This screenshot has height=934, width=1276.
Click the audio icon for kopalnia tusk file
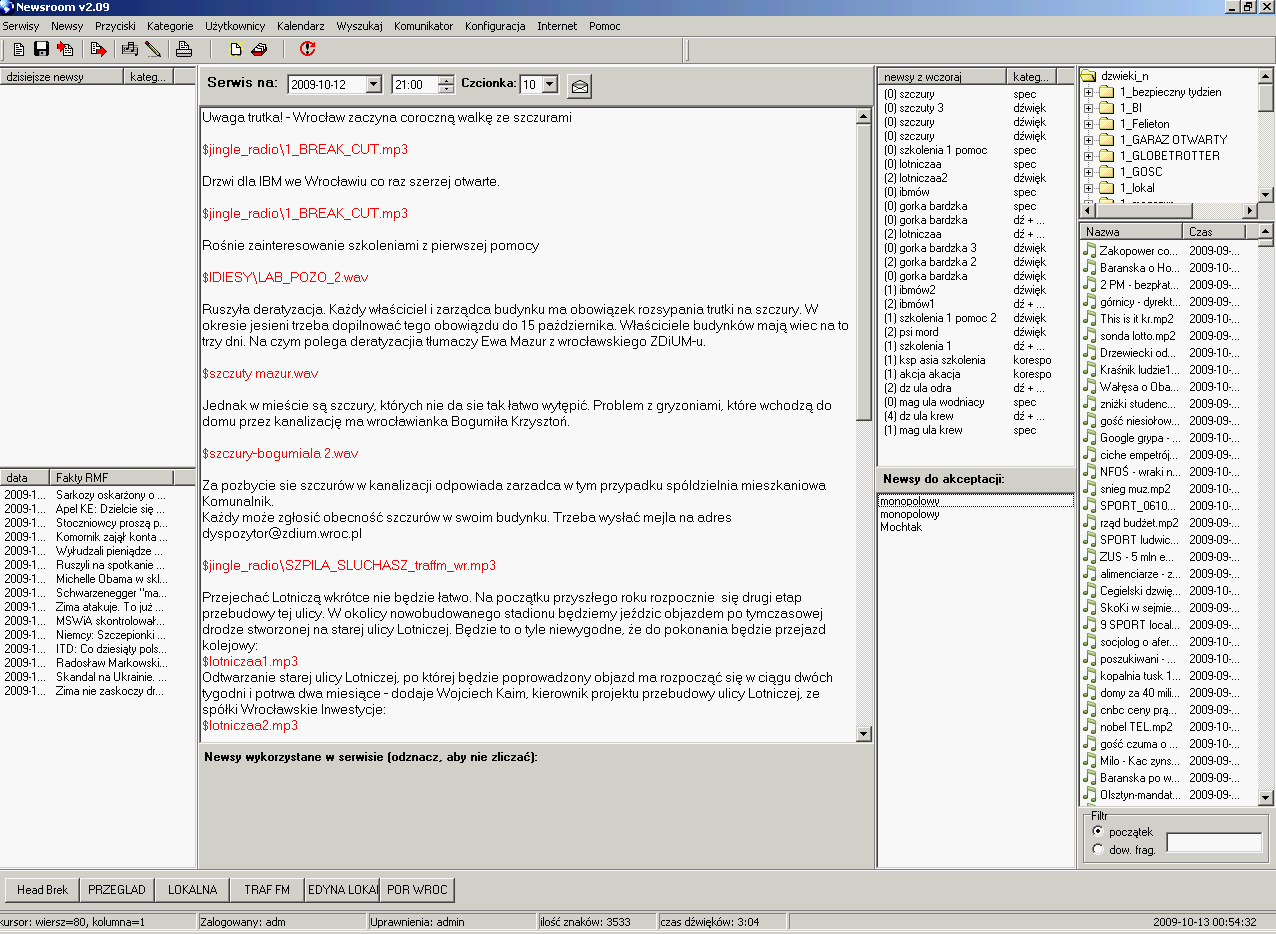pos(1090,676)
